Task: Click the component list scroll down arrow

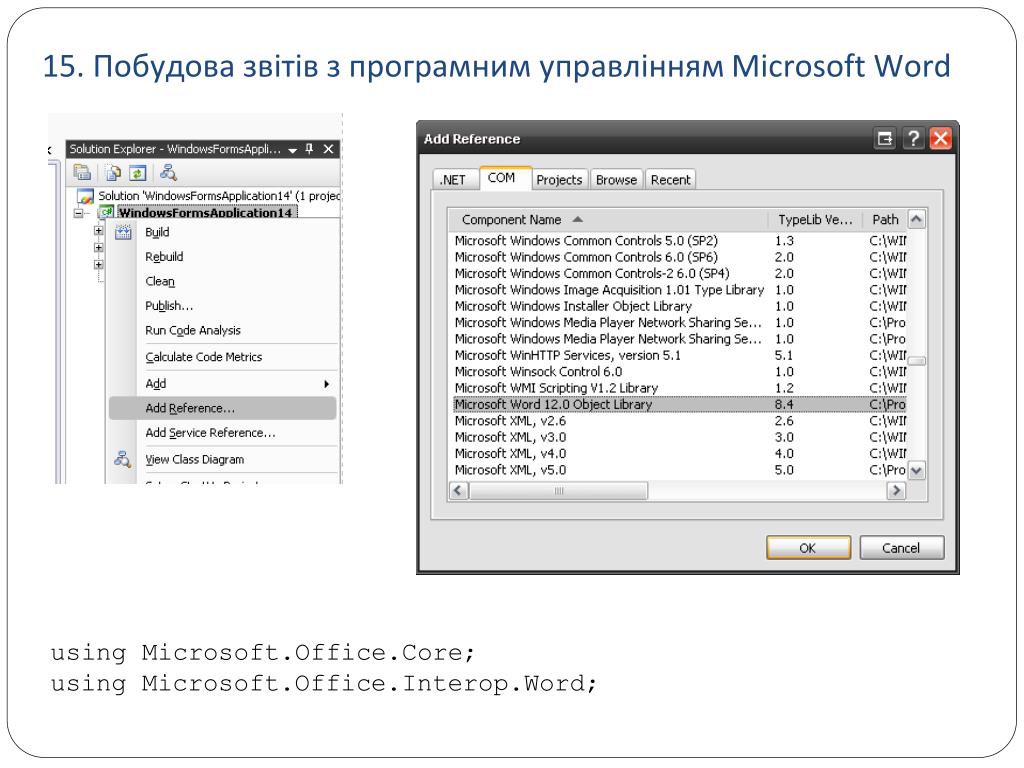Action: tap(917, 470)
